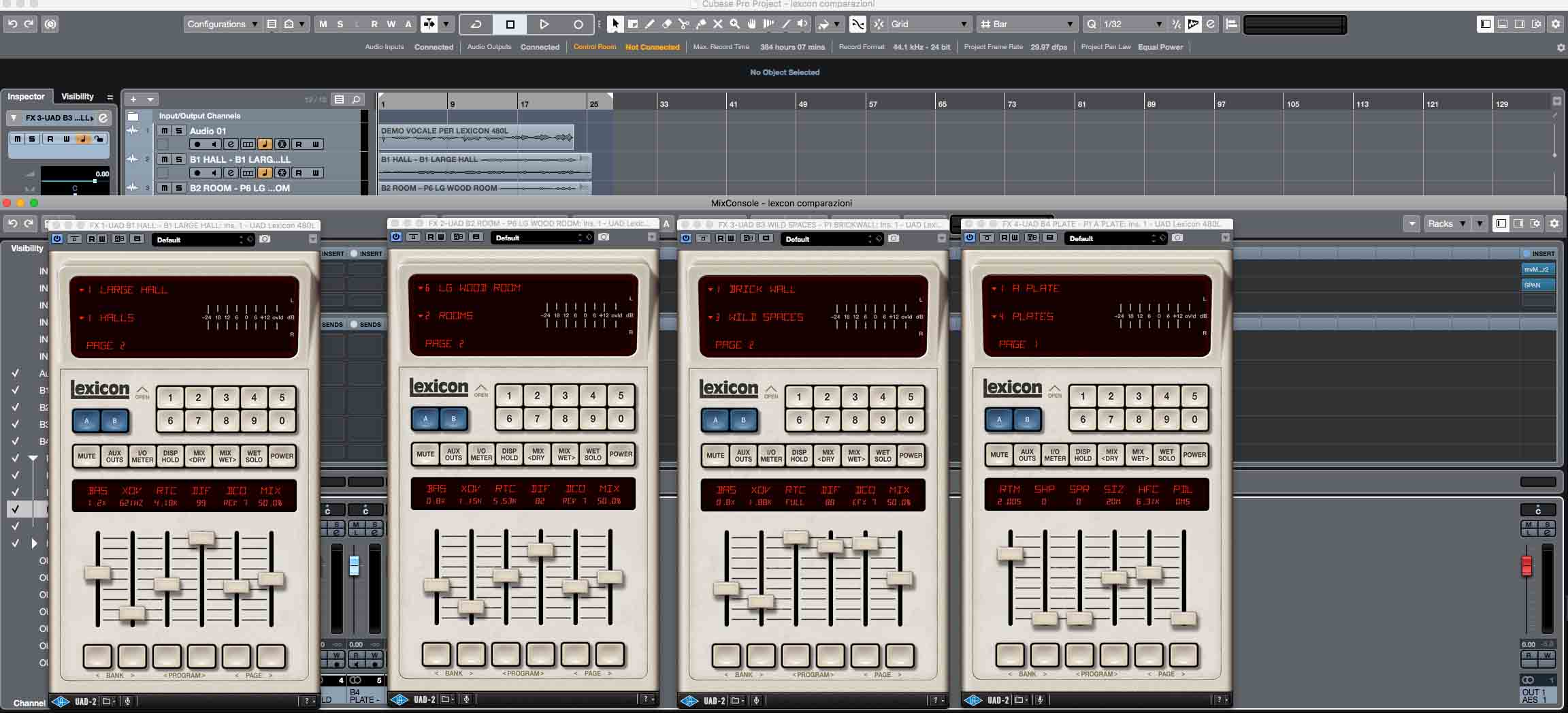Image resolution: width=1568 pixels, height=713 pixels.
Task: Switch to the Visibility tab
Action: 78,97
